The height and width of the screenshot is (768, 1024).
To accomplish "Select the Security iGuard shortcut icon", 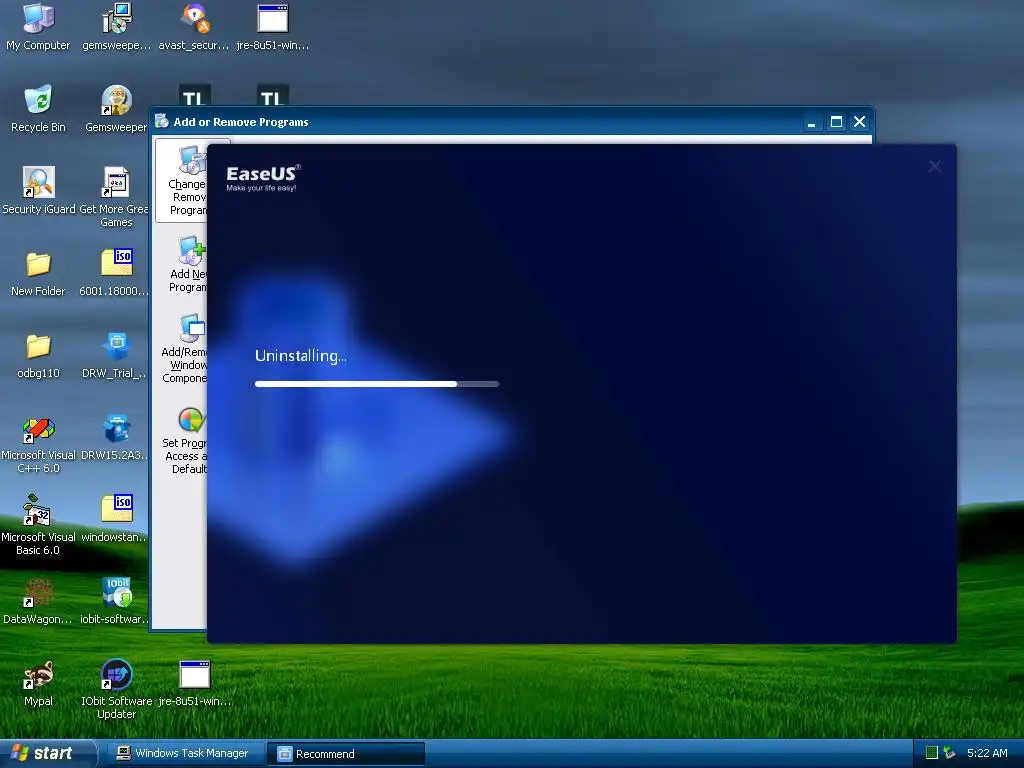I will pyautogui.click(x=39, y=191).
